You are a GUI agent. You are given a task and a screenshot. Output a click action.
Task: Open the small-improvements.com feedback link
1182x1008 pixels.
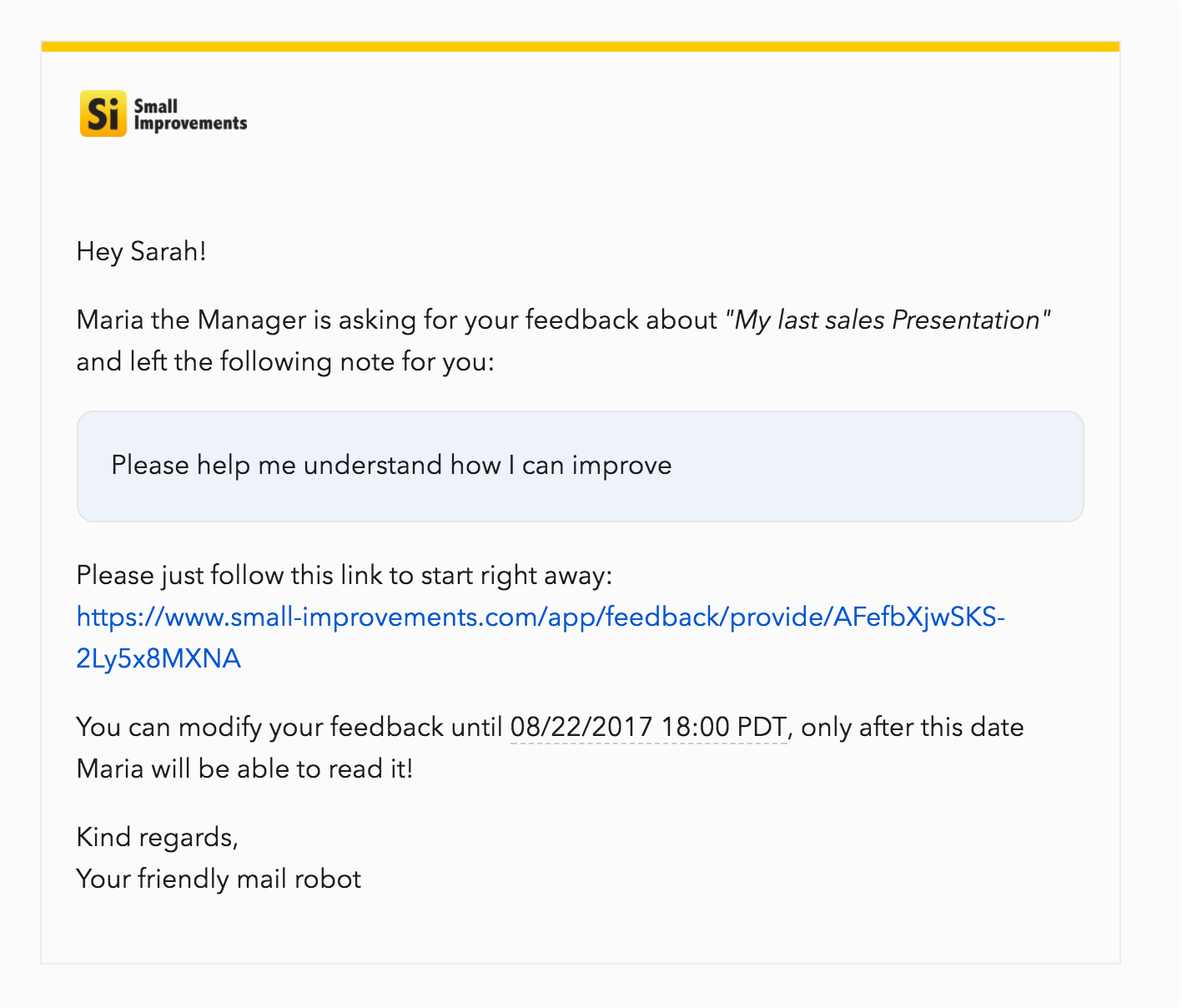point(541,617)
